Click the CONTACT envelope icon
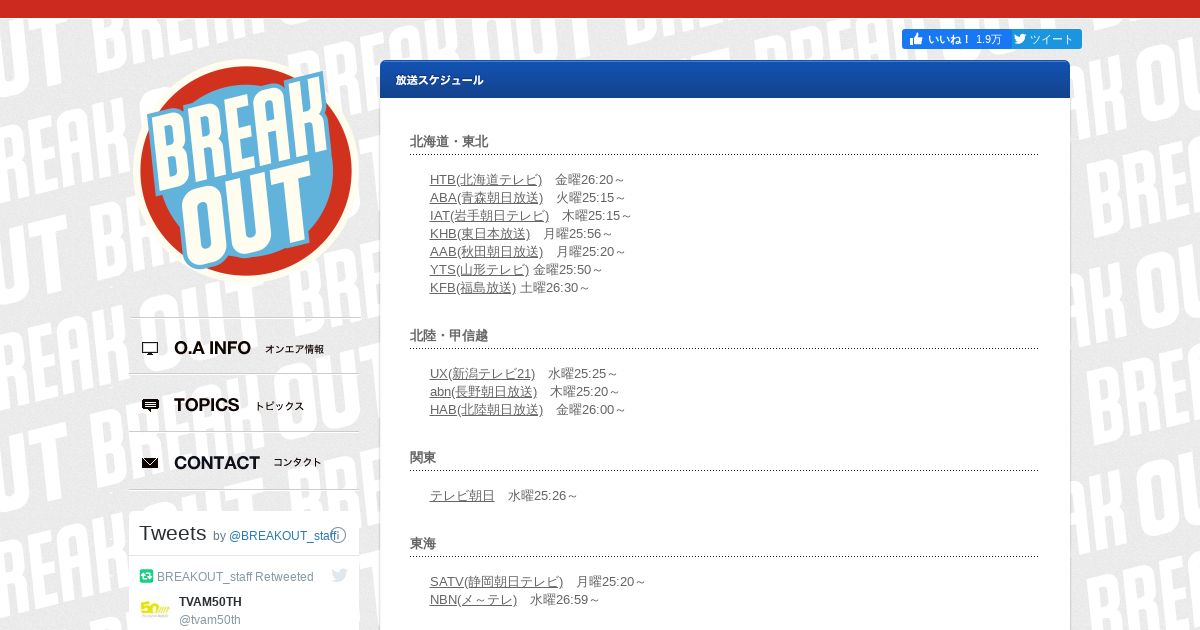 pyautogui.click(x=150, y=463)
